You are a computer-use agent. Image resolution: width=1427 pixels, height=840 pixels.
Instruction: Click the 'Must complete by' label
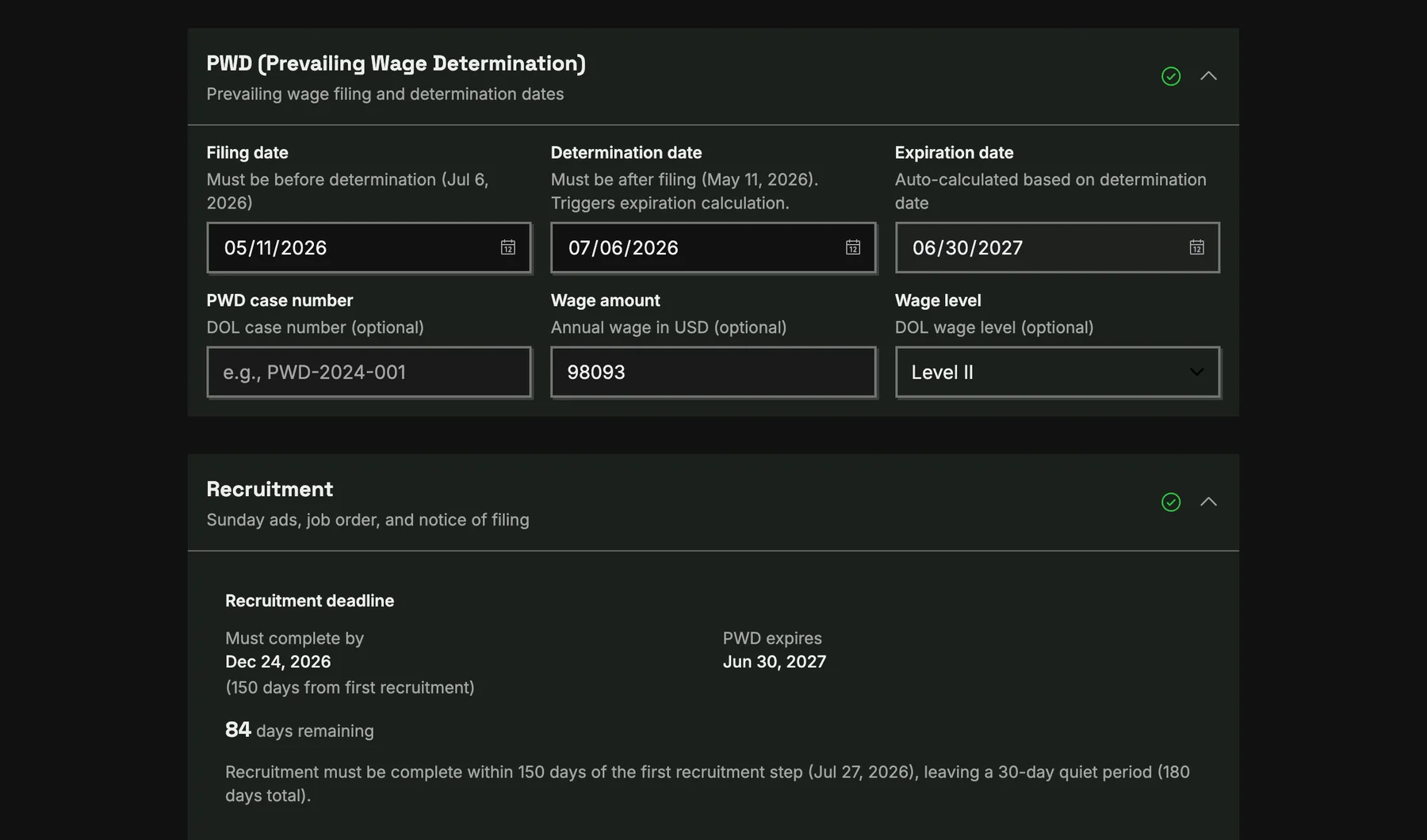(x=294, y=638)
